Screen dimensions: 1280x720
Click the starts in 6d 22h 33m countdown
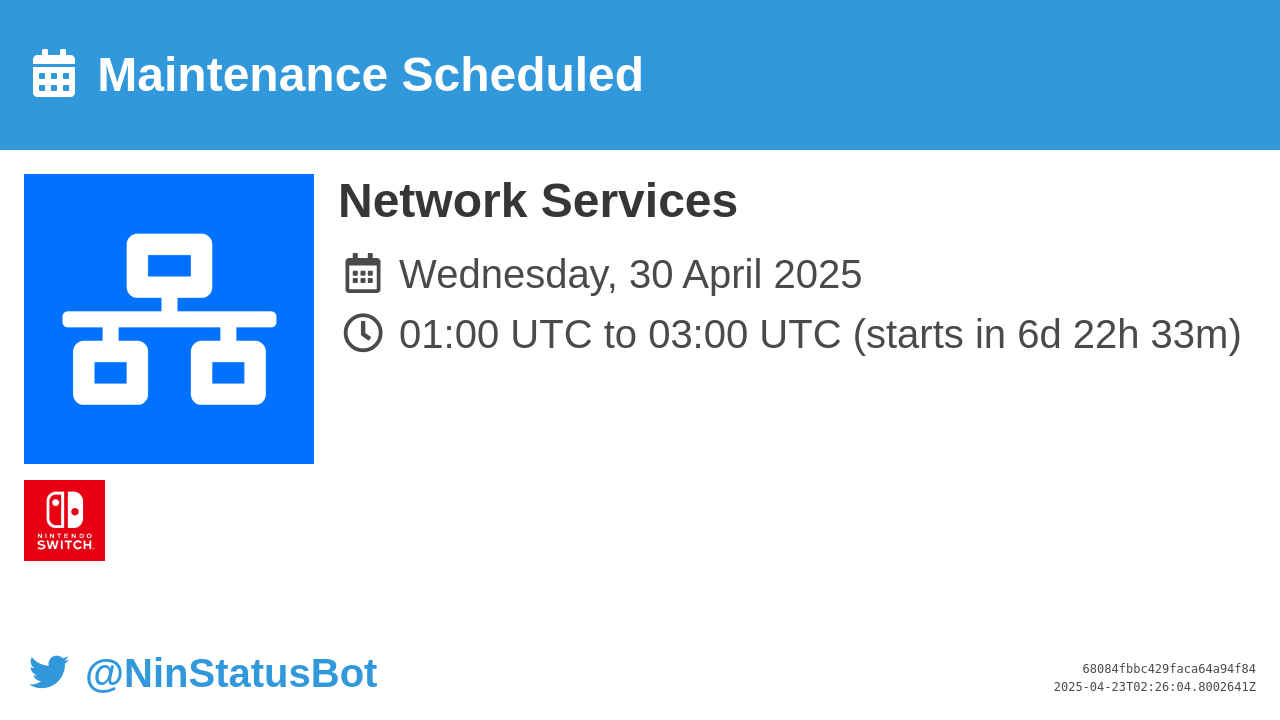[x=1047, y=334]
